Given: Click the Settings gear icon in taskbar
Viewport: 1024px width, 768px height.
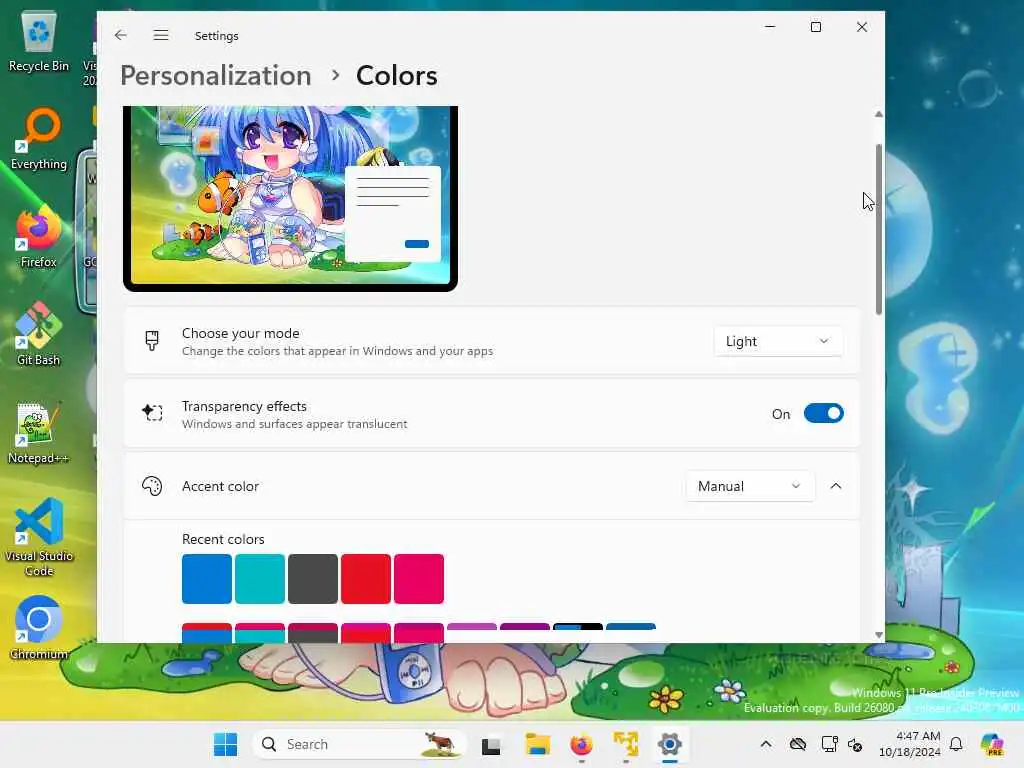Looking at the screenshot, I should [x=670, y=744].
